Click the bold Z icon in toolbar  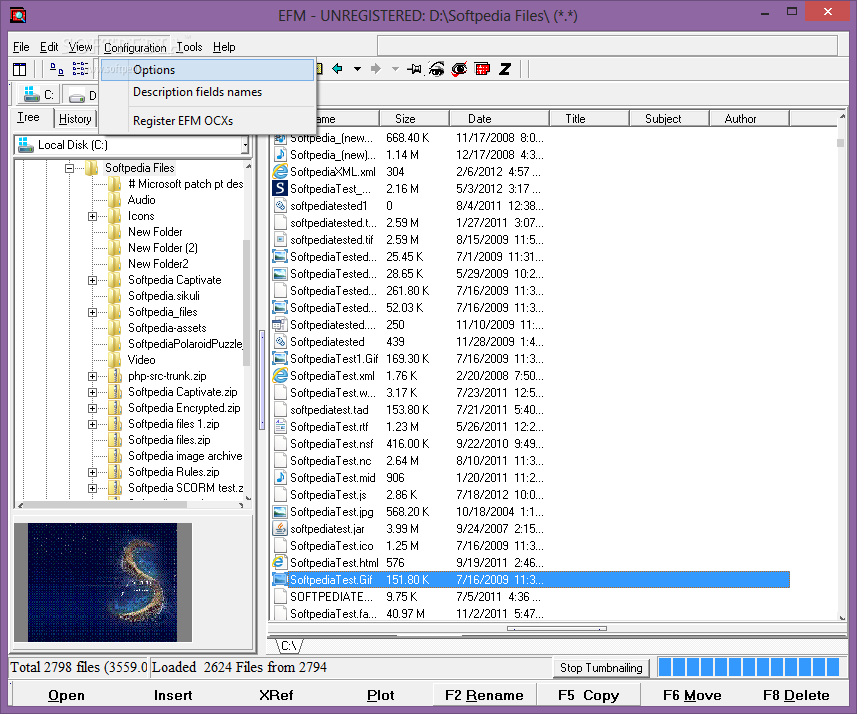click(505, 69)
